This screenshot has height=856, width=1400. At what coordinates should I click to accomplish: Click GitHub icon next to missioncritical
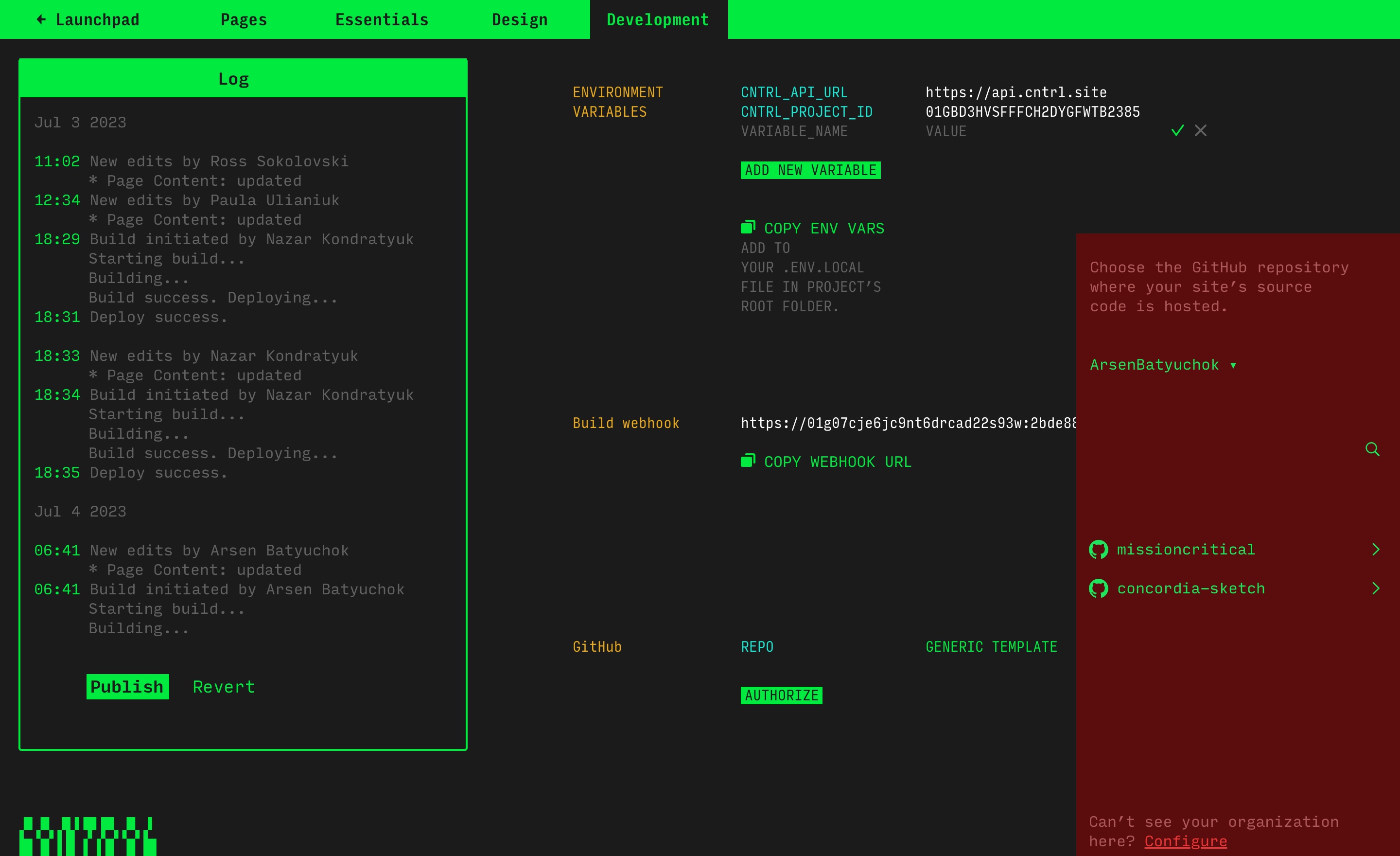coord(1098,550)
